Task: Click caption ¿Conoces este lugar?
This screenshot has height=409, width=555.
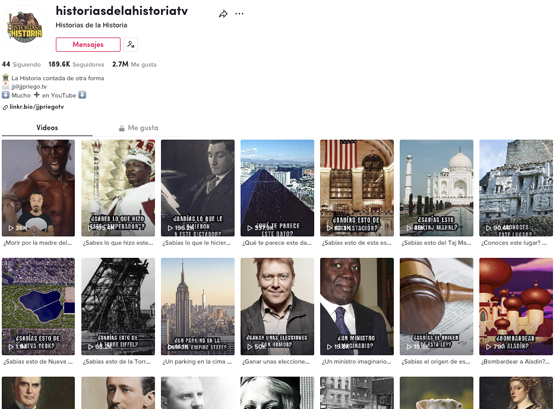Action: (514, 243)
